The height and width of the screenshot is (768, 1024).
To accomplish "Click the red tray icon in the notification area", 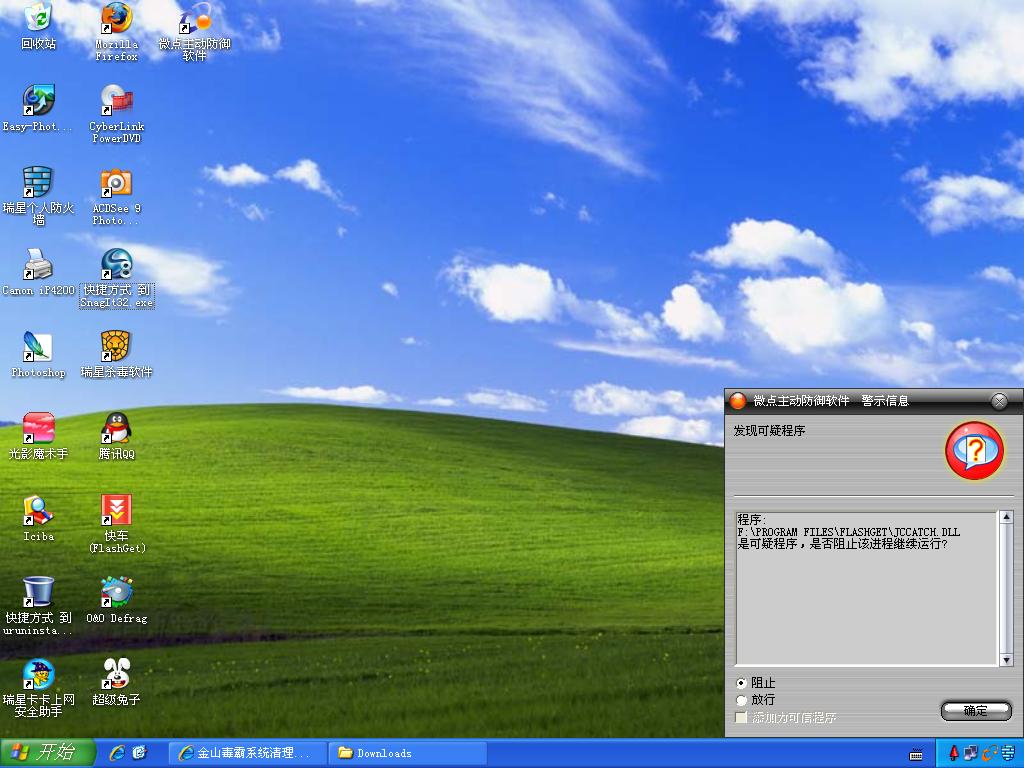I will click(953, 753).
